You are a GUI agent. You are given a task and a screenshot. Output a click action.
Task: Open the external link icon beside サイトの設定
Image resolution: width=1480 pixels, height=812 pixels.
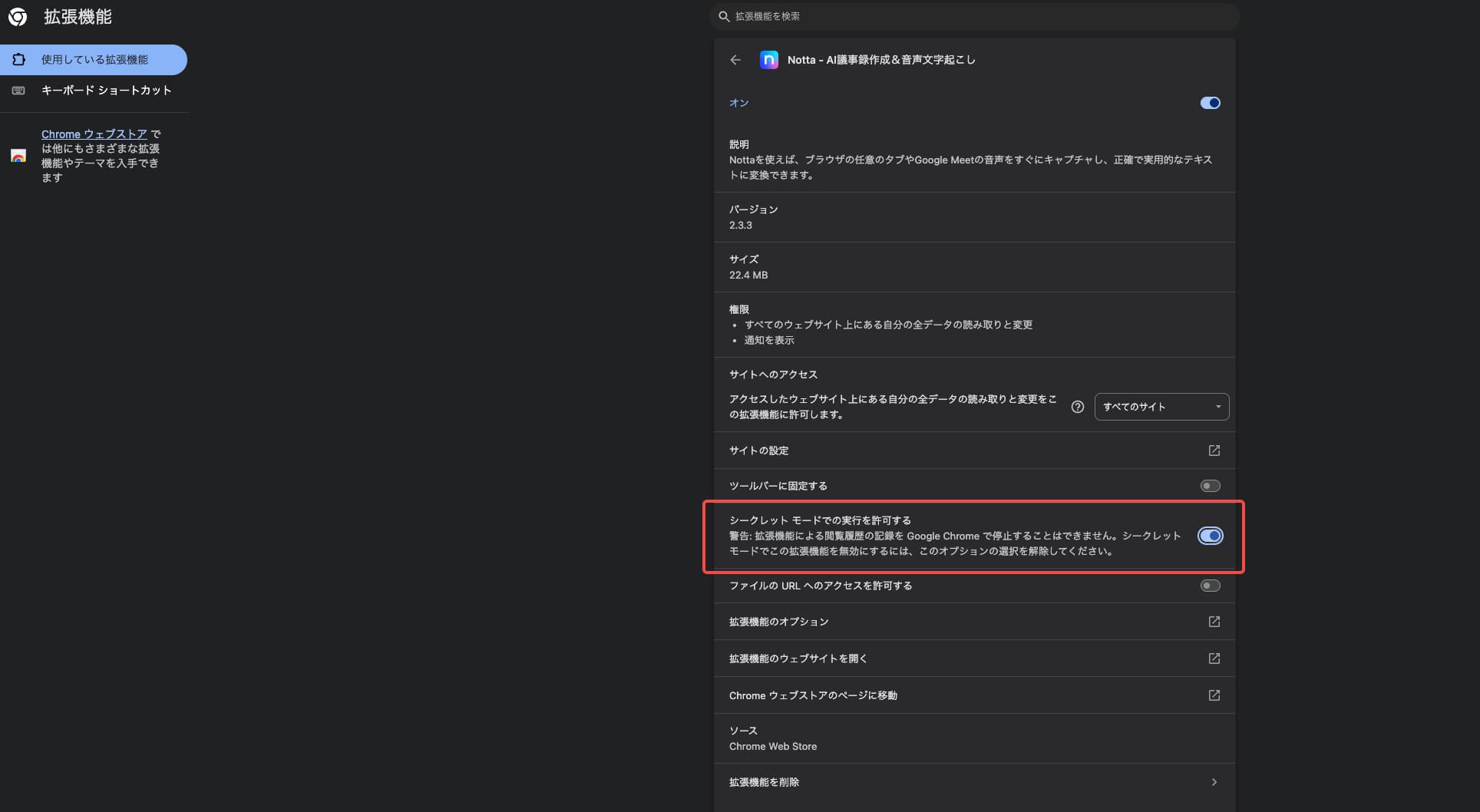(x=1214, y=451)
